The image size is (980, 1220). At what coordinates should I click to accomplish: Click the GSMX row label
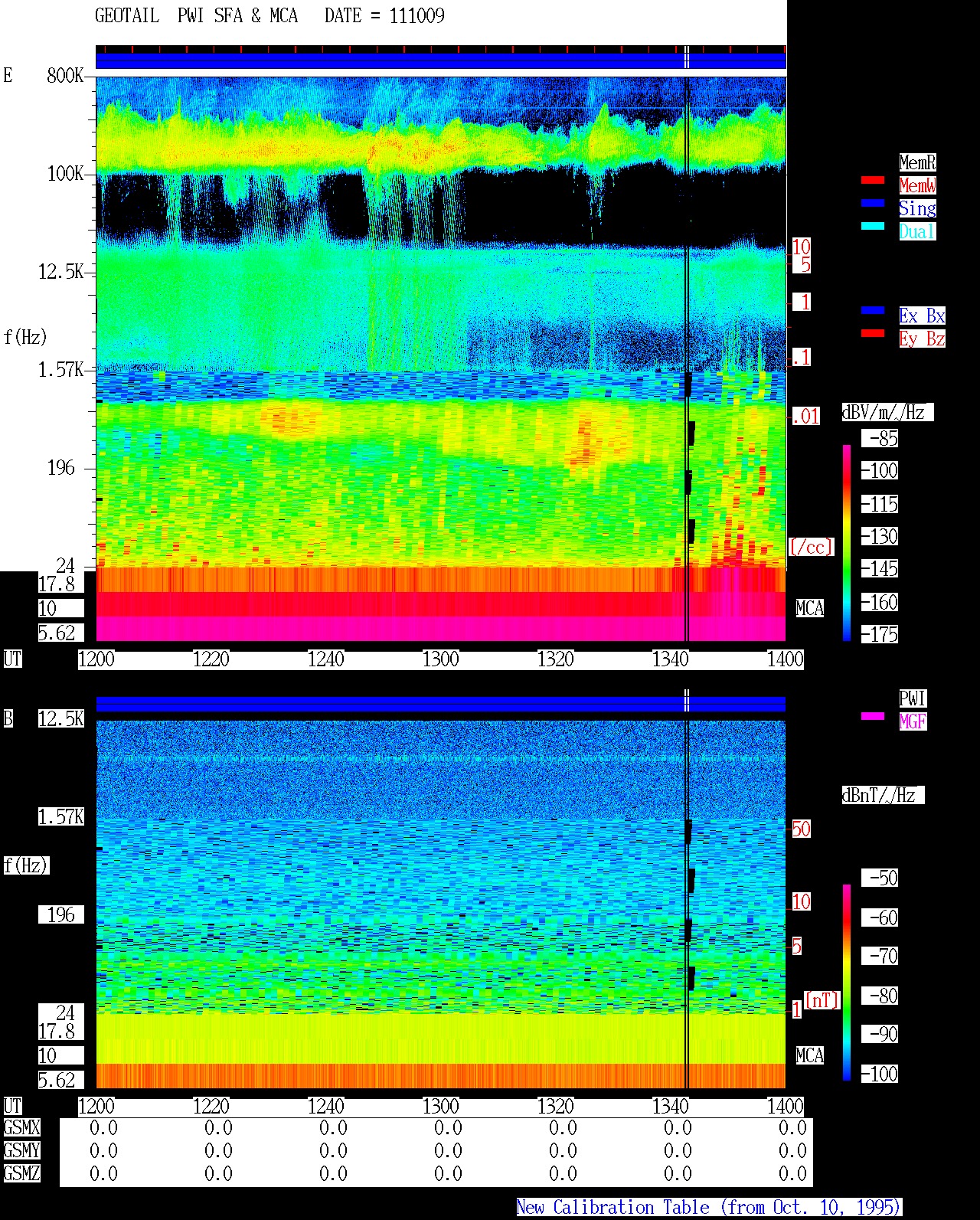(x=21, y=1128)
